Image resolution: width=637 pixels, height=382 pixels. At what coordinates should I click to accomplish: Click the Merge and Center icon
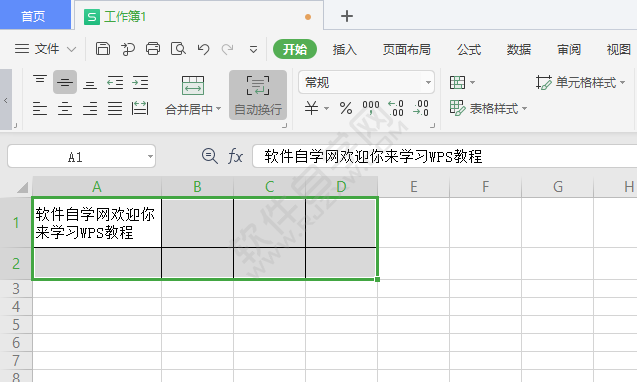(x=193, y=85)
